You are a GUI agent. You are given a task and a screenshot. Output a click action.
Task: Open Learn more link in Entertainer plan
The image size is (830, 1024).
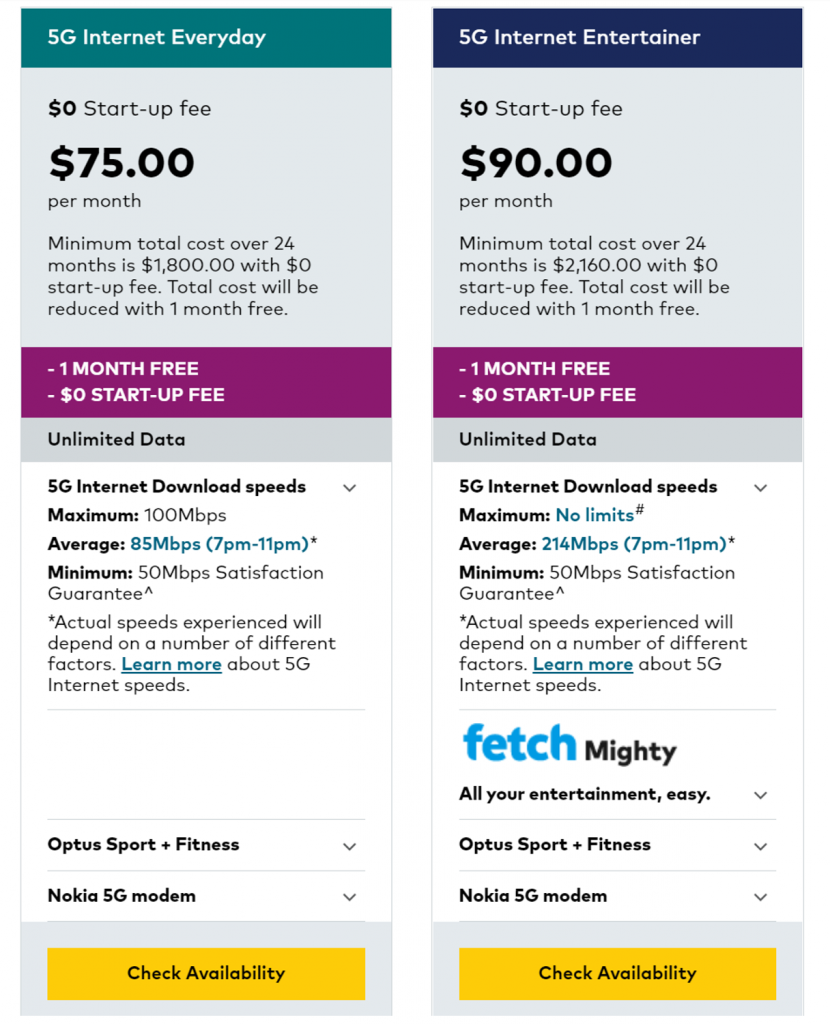(x=583, y=664)
